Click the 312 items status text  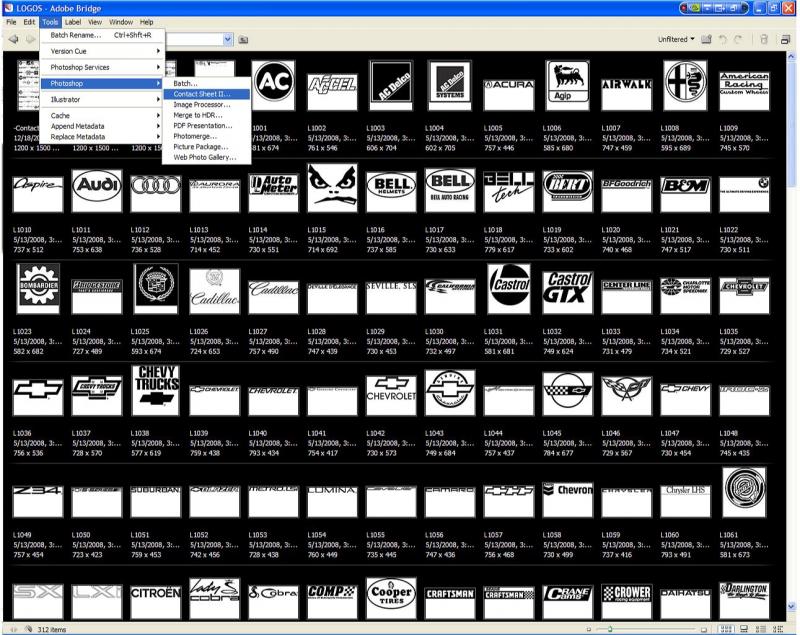[x=52, y=629]
